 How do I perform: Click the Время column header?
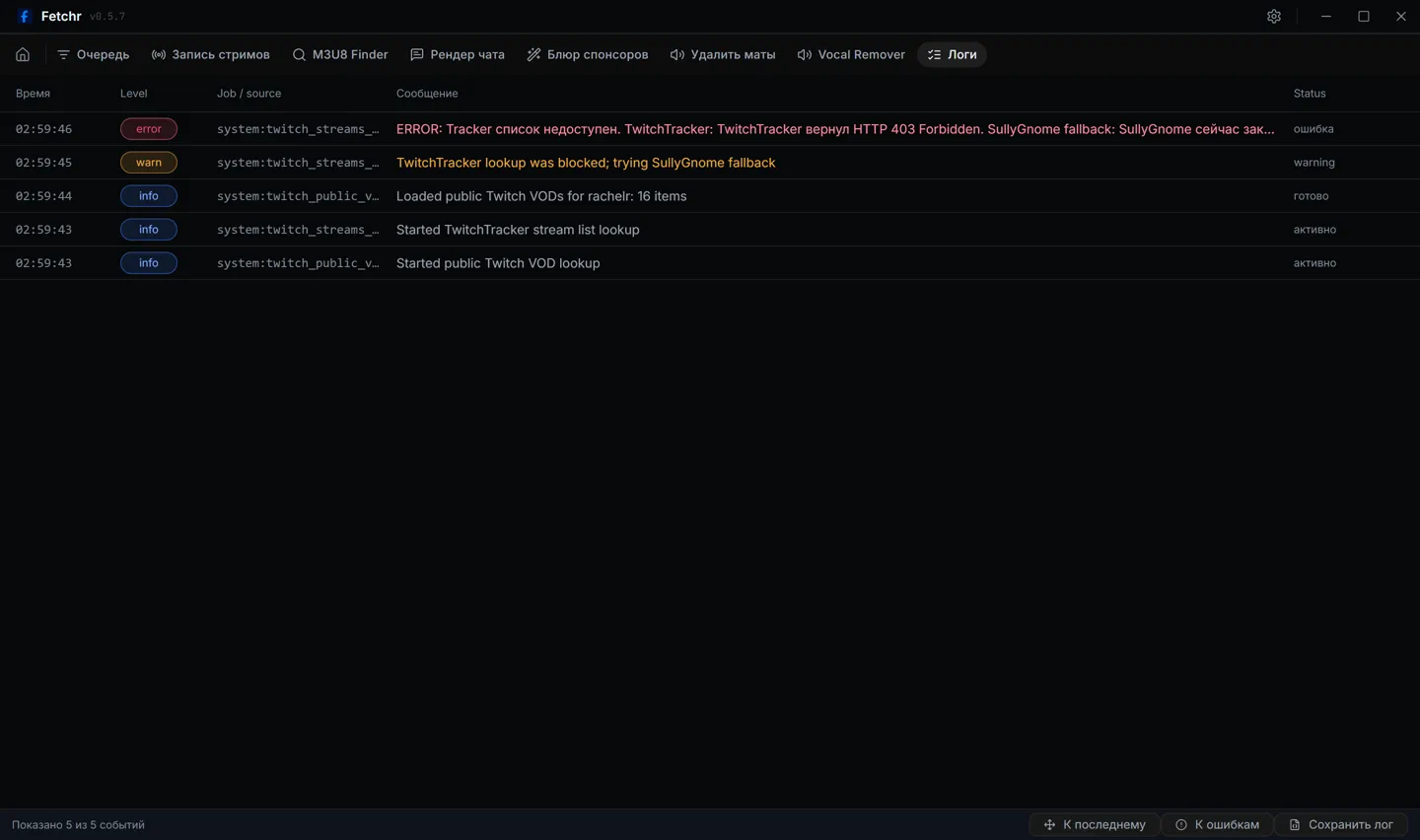pos(33,94)
